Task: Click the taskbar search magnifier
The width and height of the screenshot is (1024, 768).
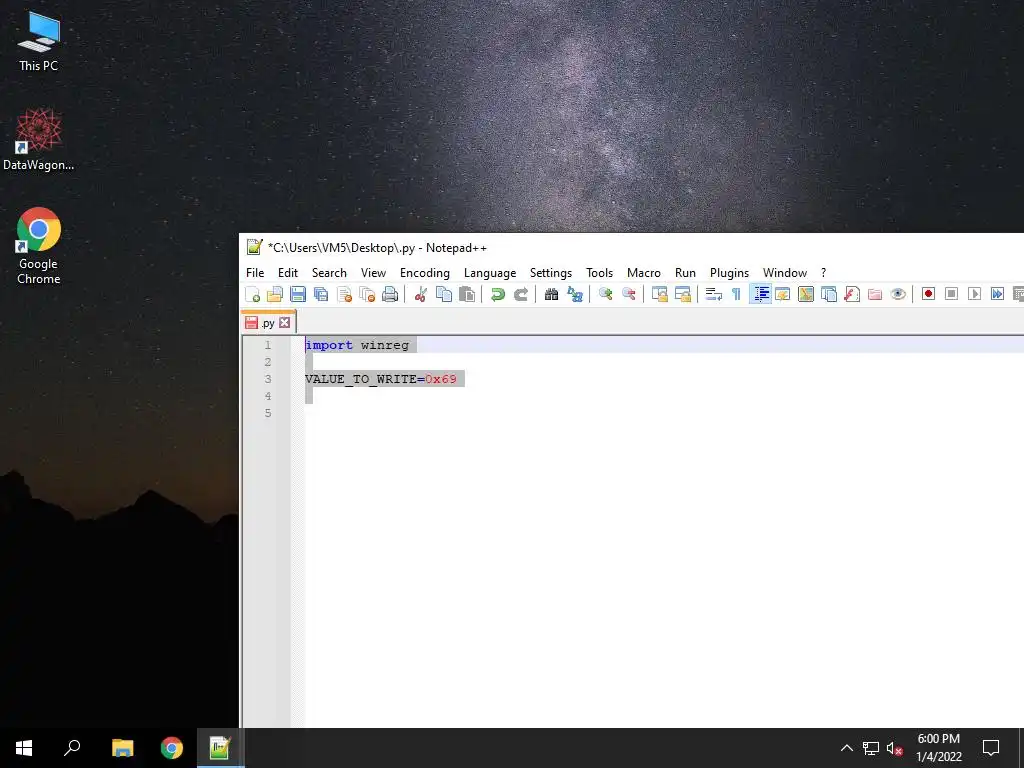Action: click(72, 748)
